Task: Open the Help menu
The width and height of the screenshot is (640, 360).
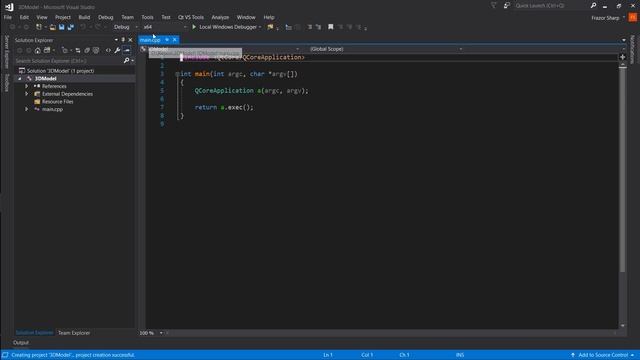Action: 269,17
